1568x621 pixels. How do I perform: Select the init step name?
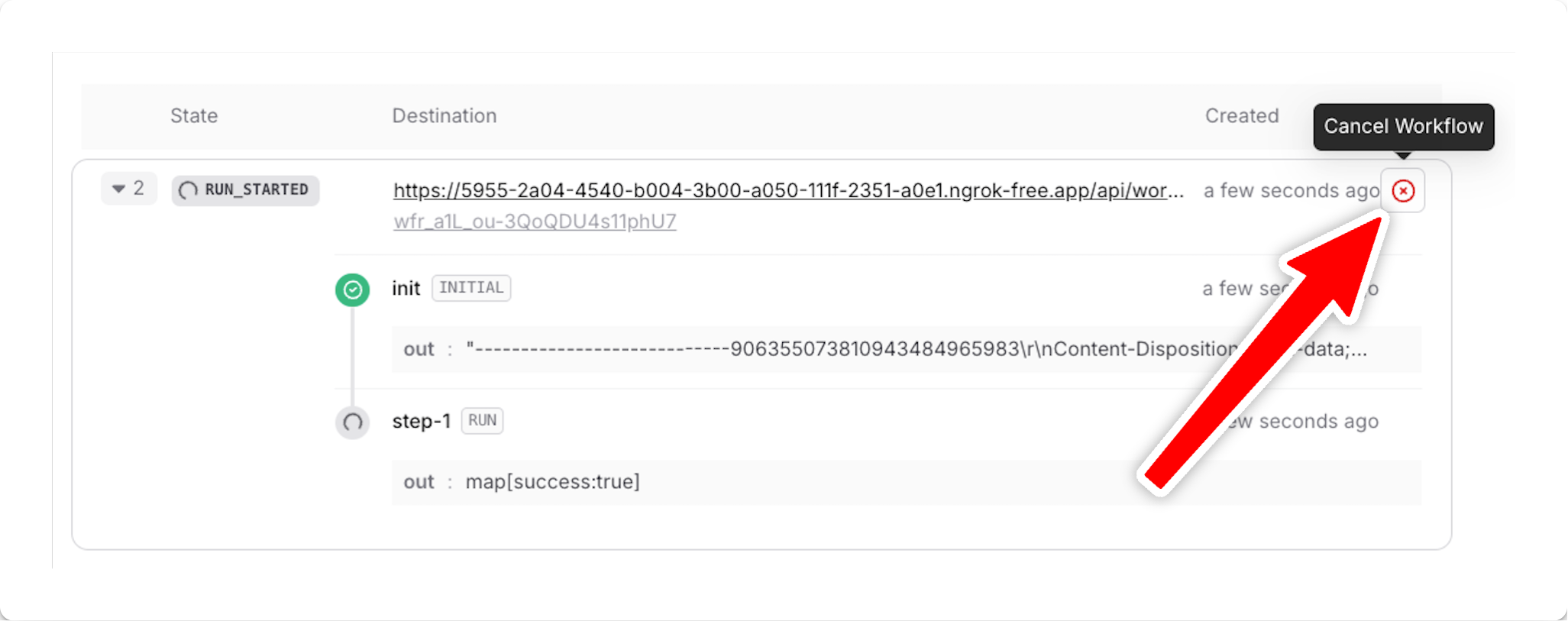tap(406, 288)
